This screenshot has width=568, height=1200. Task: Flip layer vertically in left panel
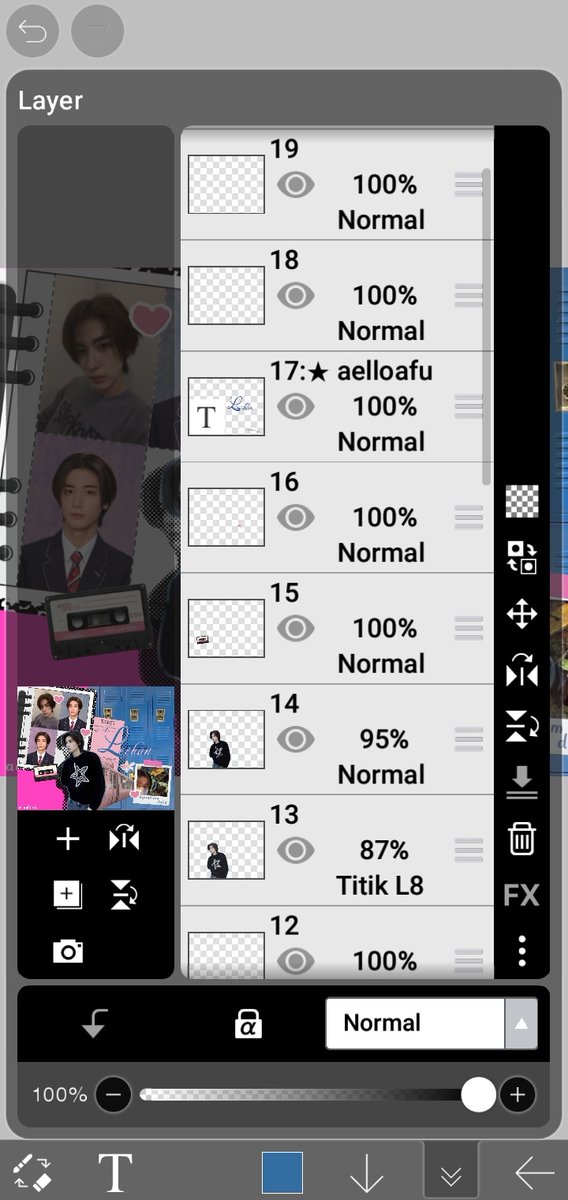click(x=123, y=895)
